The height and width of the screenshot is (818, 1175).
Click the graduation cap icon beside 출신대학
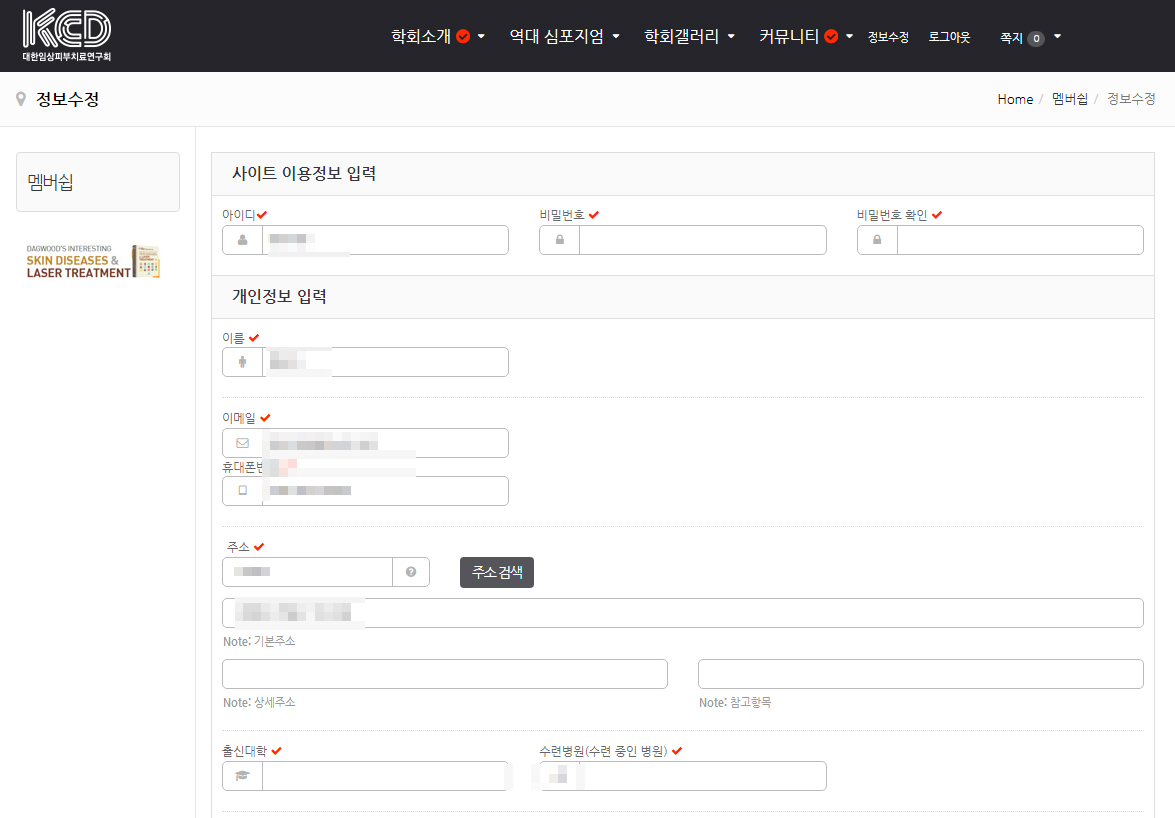(x=242, y=776)
